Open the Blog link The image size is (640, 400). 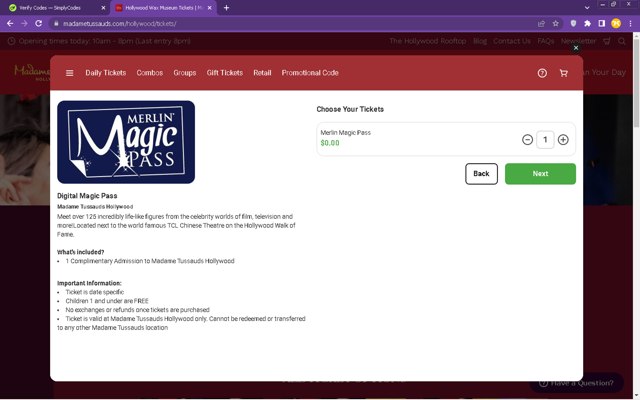point(480,41)
